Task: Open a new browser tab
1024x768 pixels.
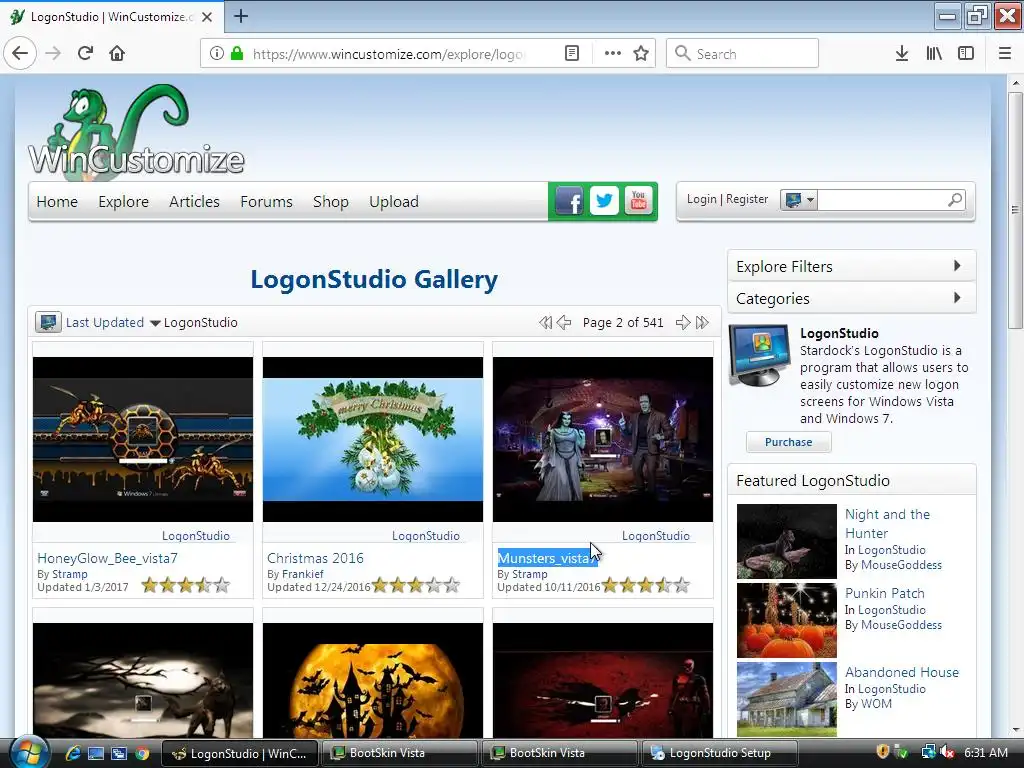Action: coord(241,16)
